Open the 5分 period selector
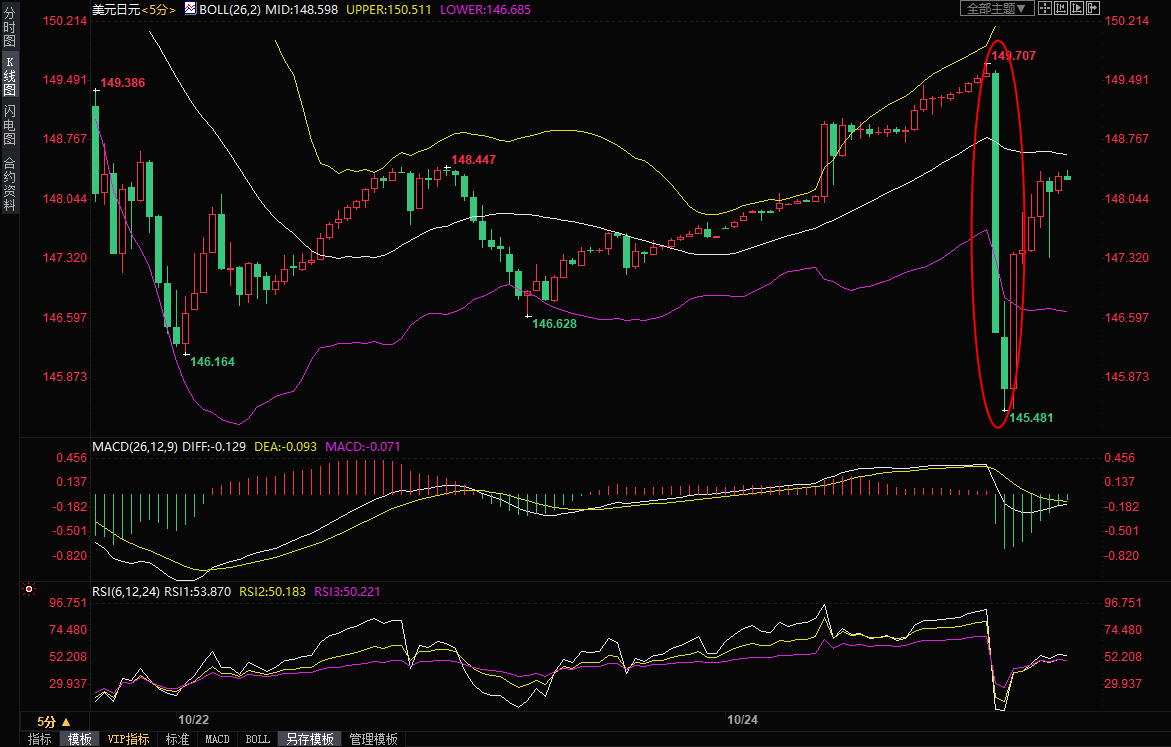The height and width of the screenshot is (747, 1171). tap(54, 722)
